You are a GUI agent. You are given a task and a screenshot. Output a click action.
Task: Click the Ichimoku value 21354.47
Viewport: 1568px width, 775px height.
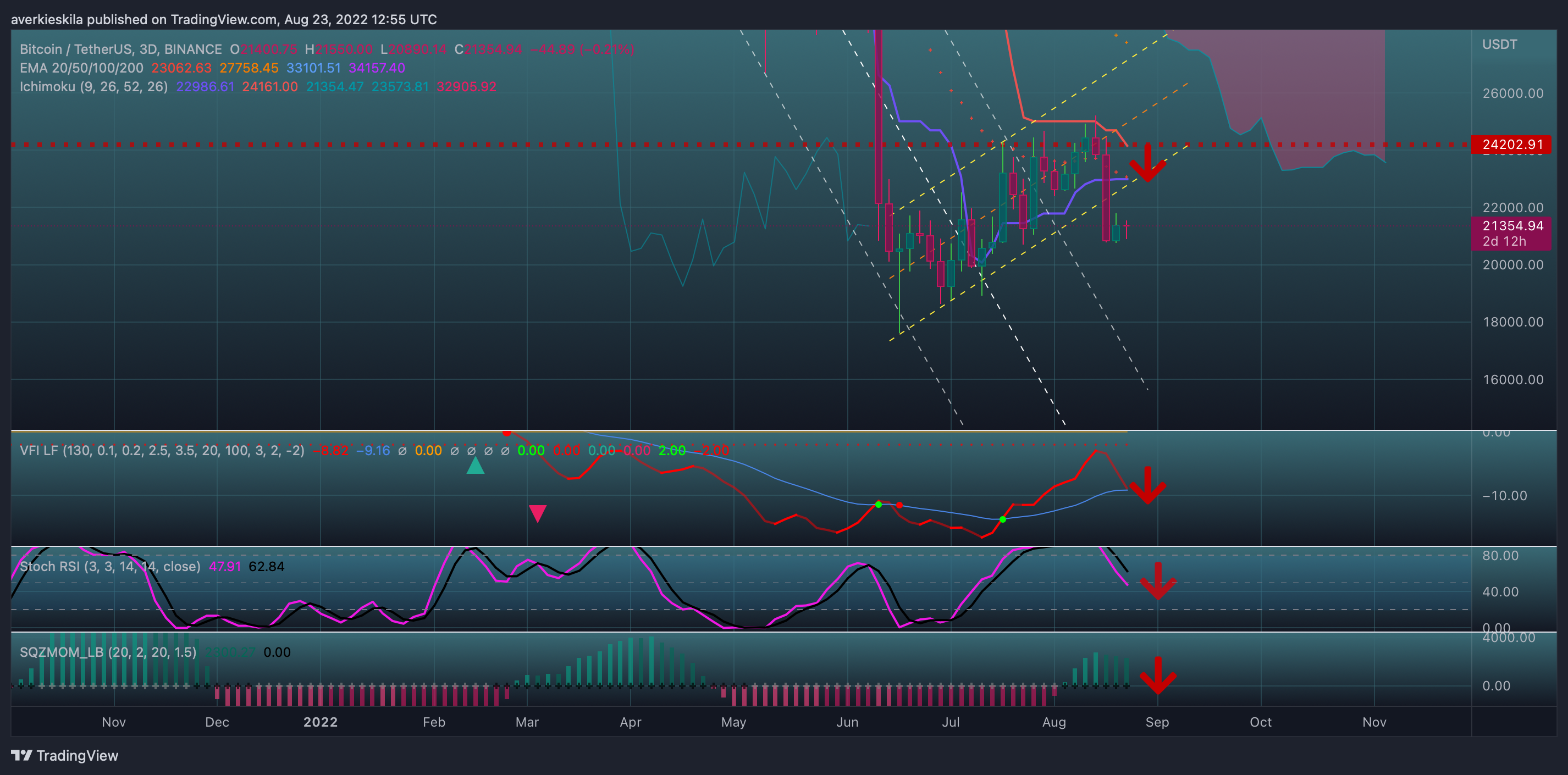pos(335,87)
